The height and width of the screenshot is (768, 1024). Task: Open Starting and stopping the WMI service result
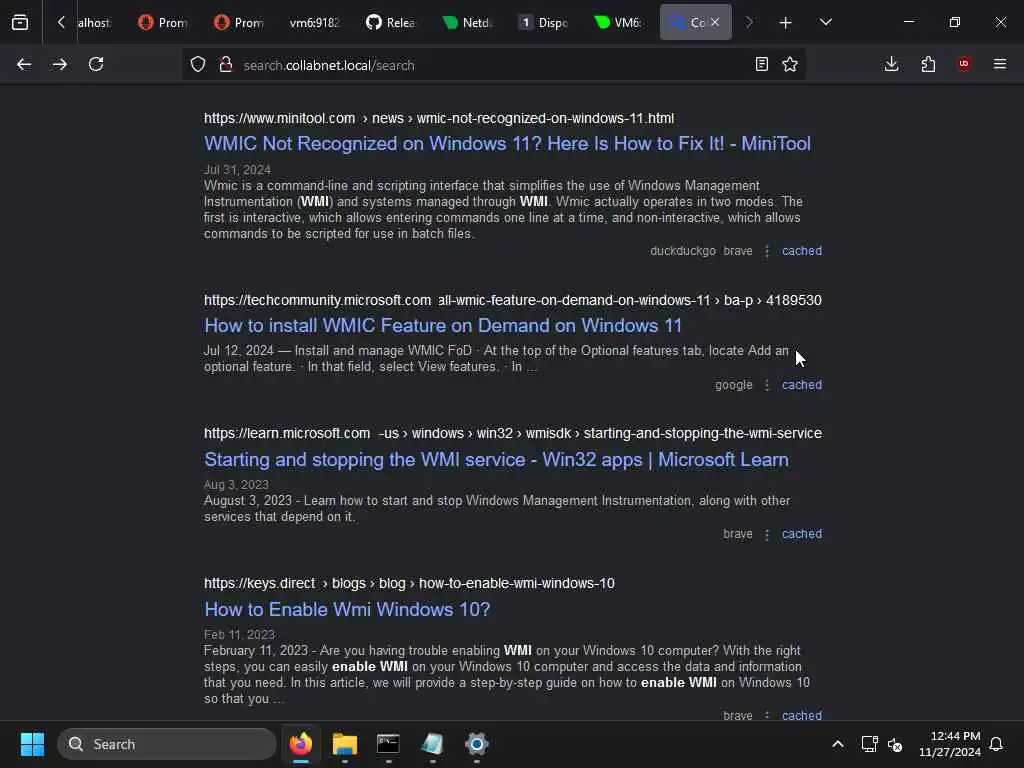[496, 460]
